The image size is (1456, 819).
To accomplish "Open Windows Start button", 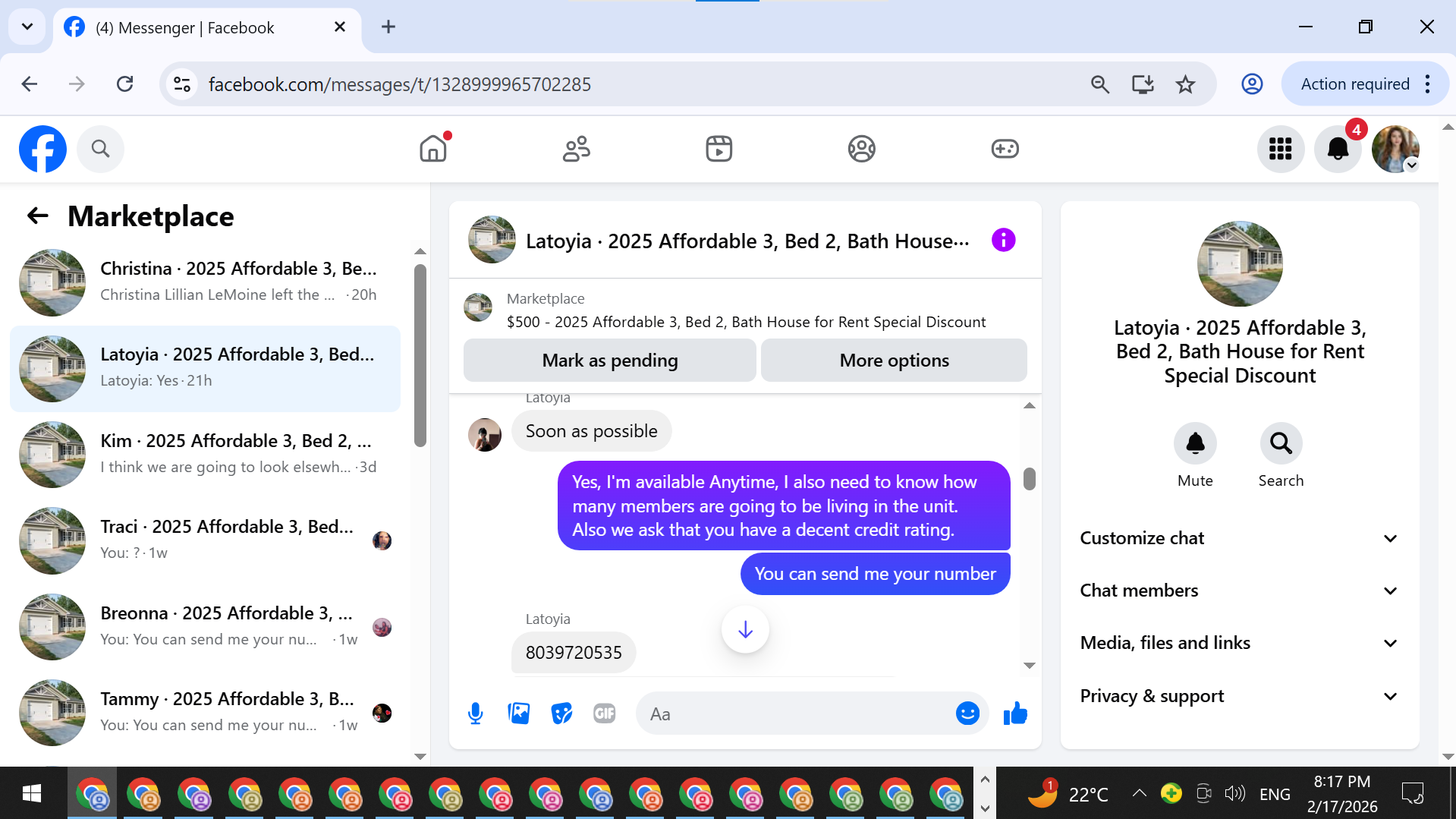I will (32, 794).
